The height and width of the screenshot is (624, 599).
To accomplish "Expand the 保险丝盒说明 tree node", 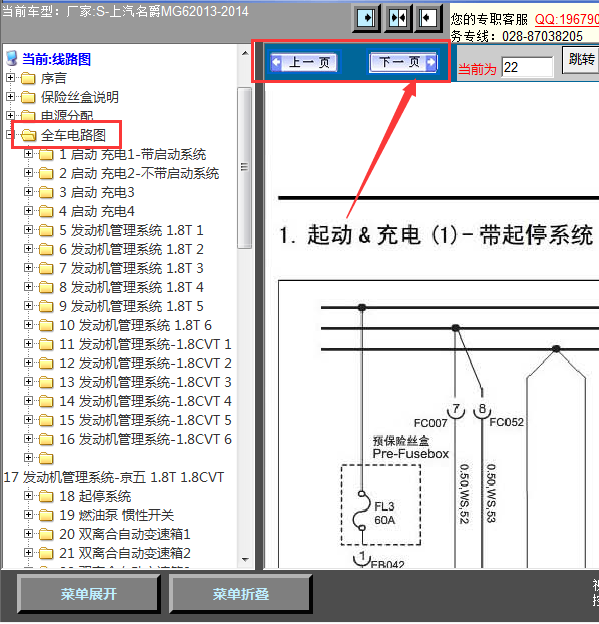I will (x=10, y=96).
